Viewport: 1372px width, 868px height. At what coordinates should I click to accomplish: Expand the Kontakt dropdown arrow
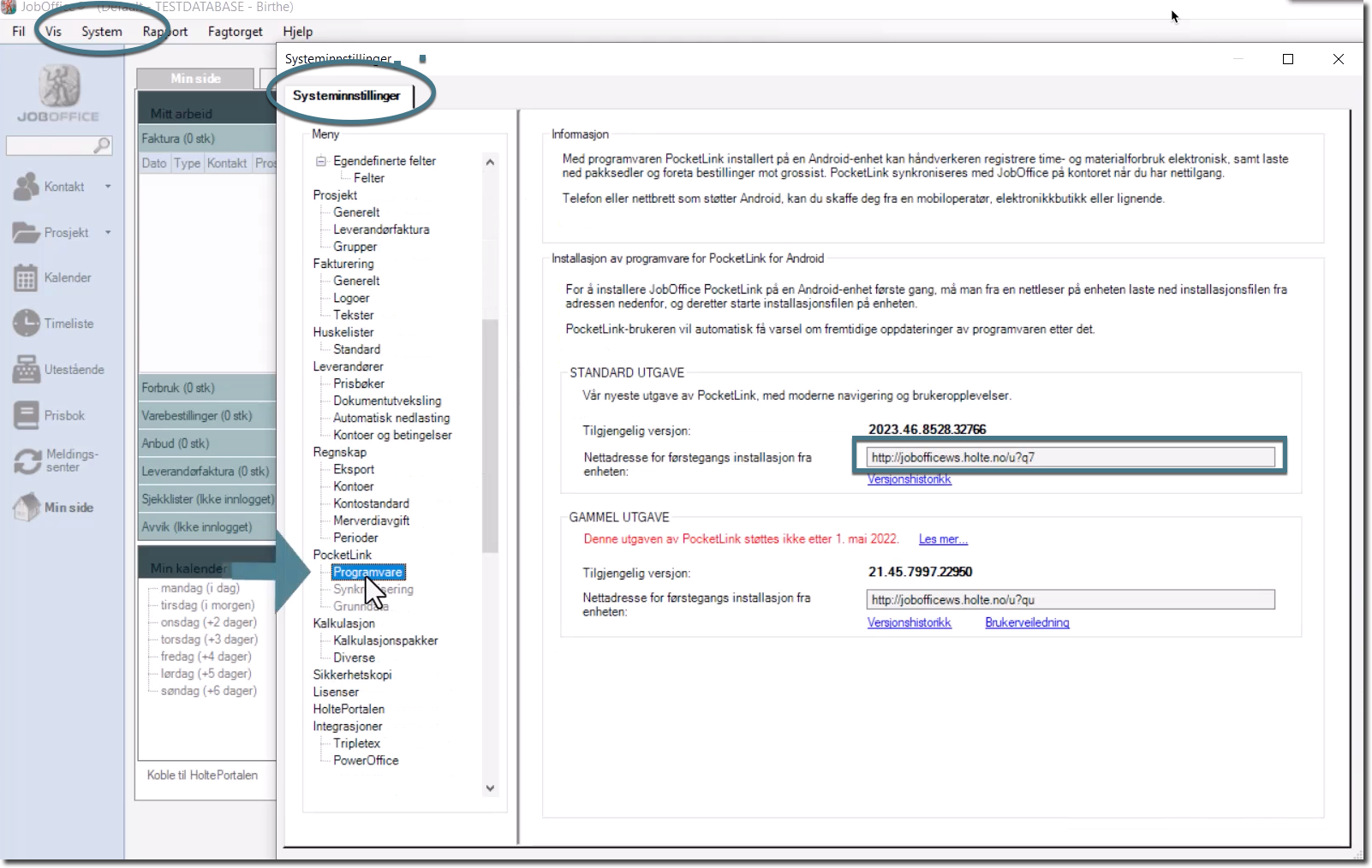pyautogui.click(x=108, y=187)
